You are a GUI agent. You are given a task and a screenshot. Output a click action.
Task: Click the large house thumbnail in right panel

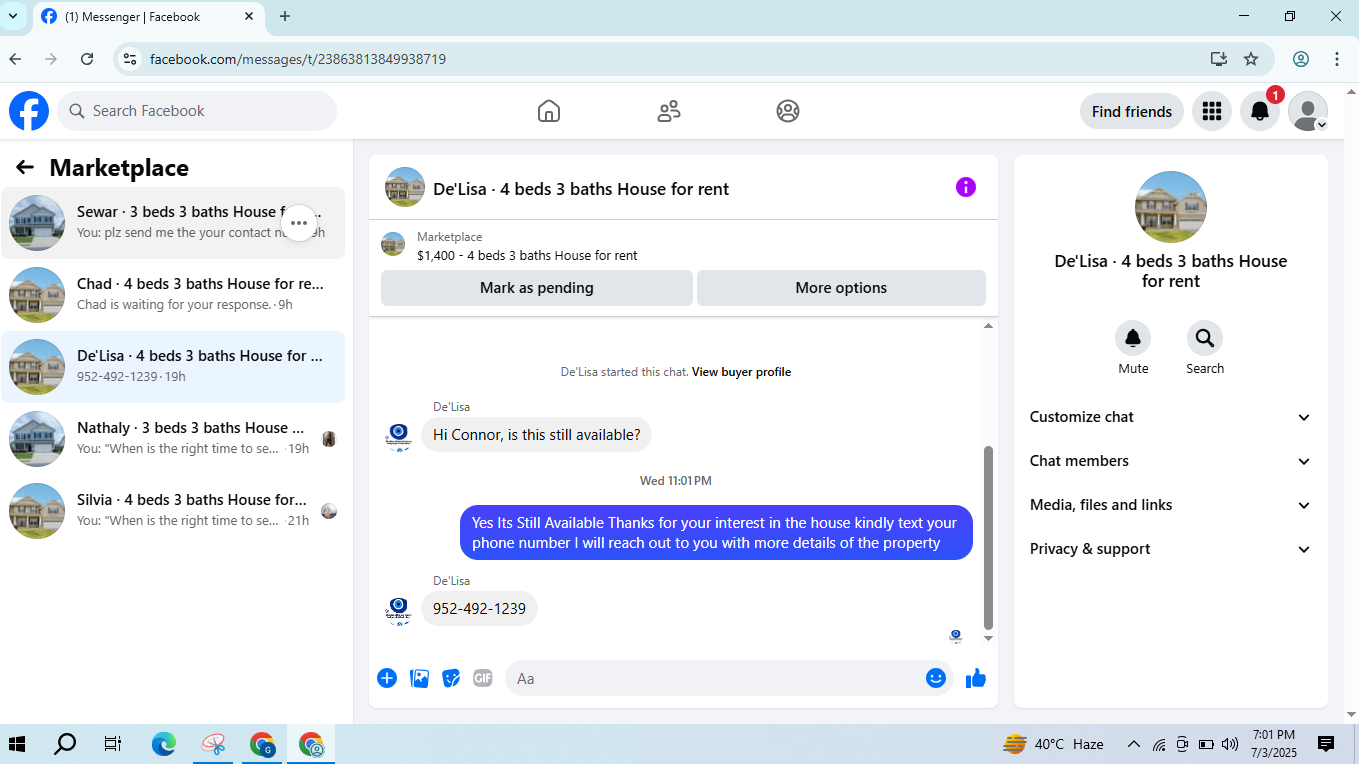(1171, 207)
